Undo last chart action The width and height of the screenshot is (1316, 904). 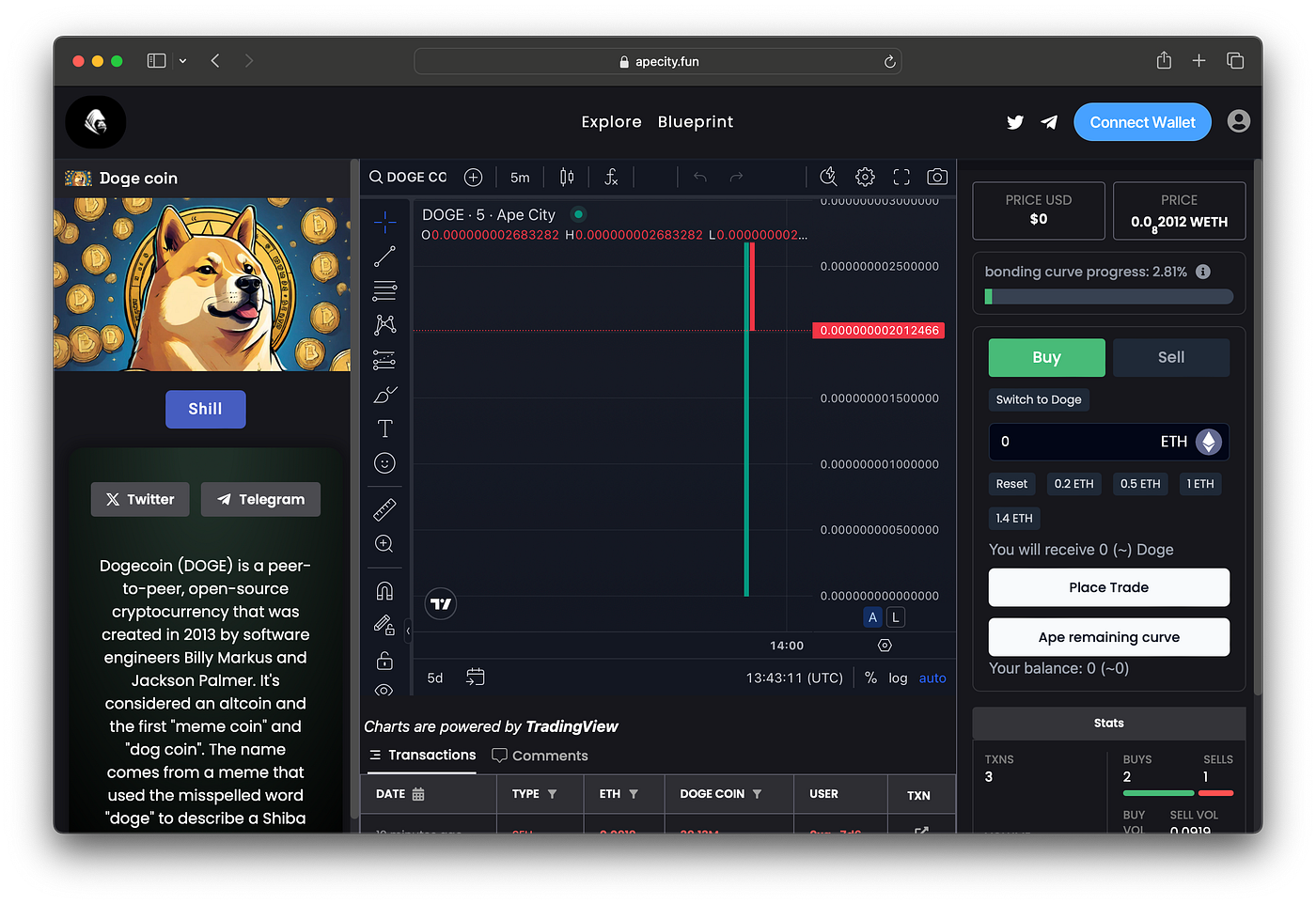pos(699,177)
